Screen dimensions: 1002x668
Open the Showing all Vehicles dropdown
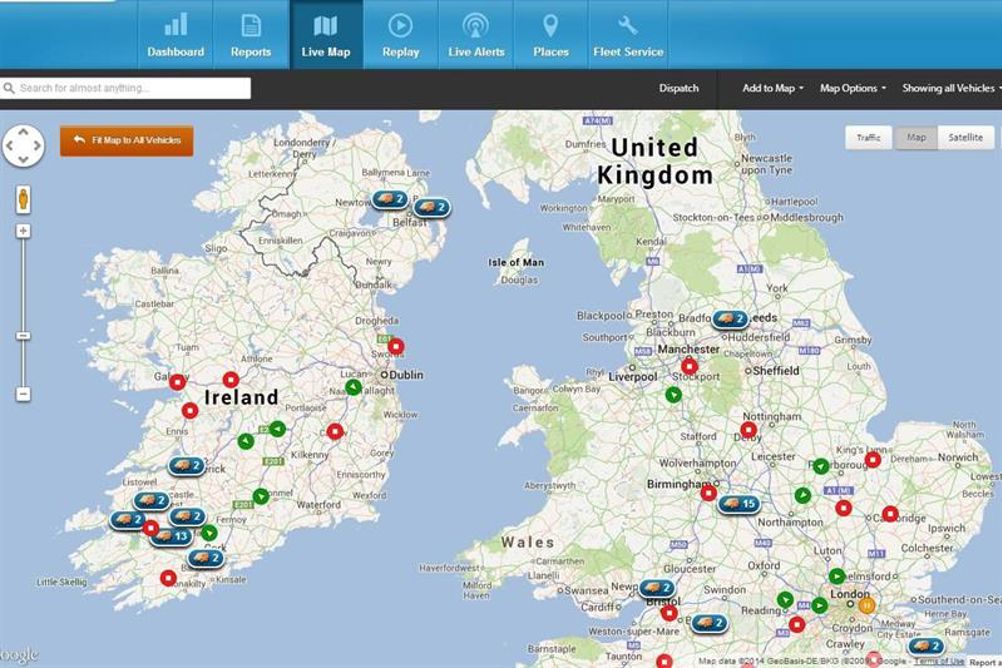click(x=951, y=88)
